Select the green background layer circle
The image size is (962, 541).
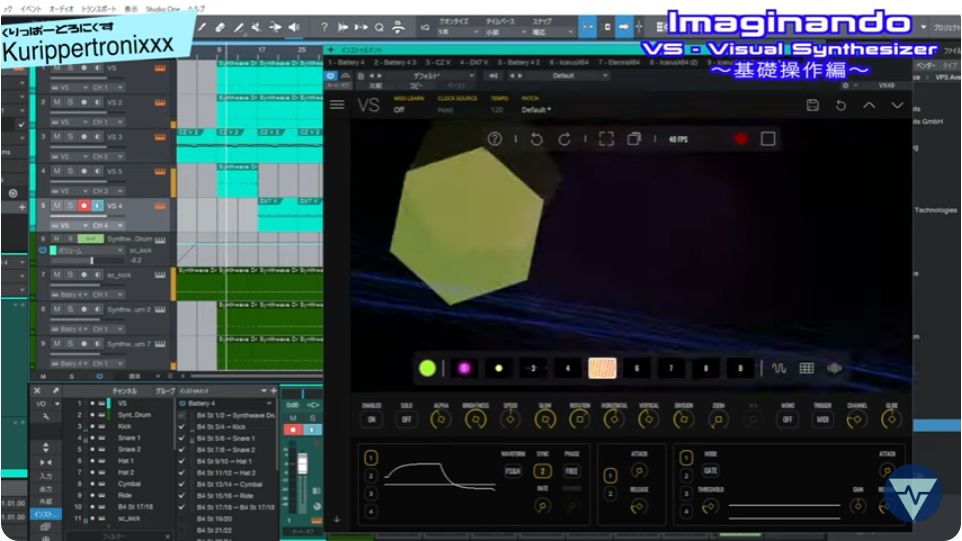(427, 368)
